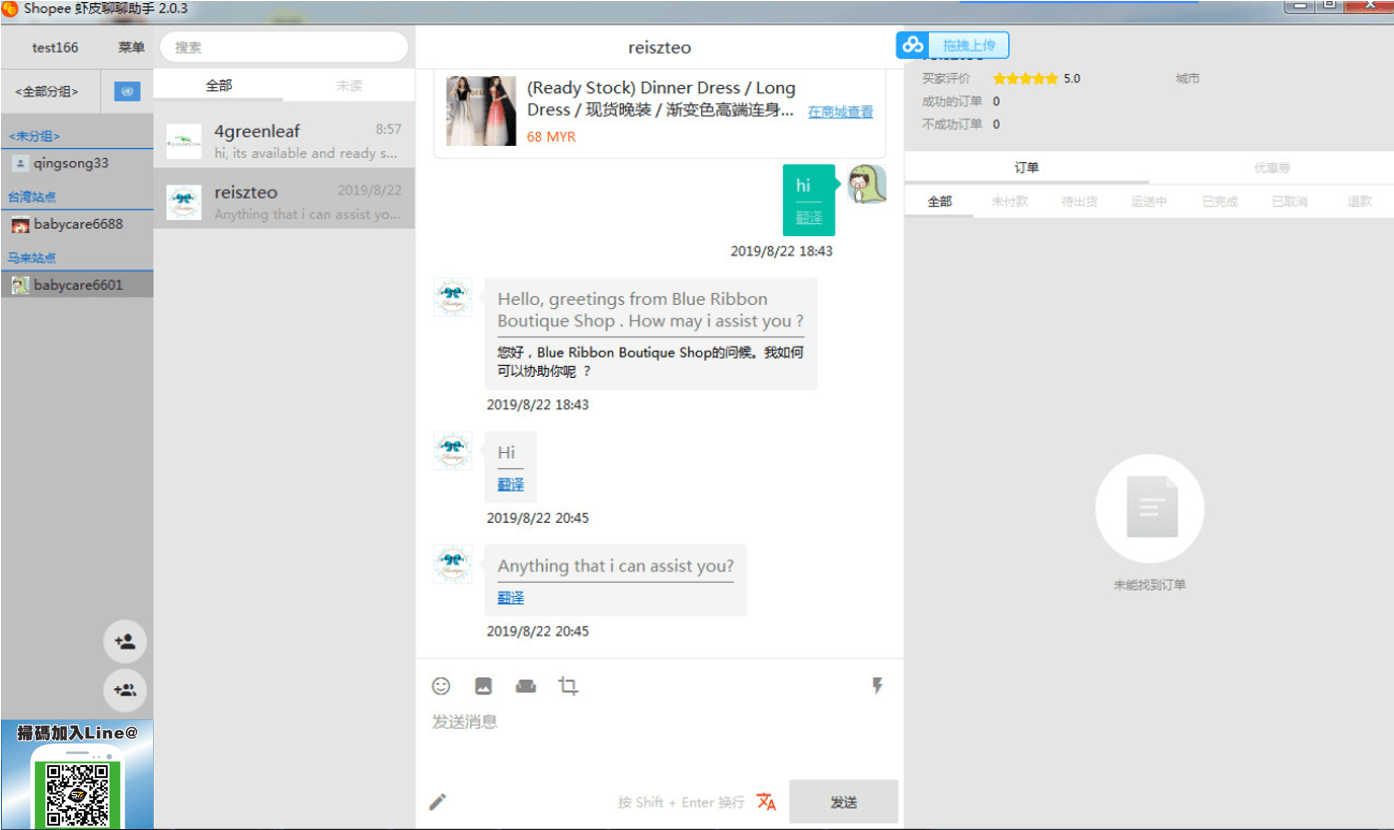Filter orders by 退款
The image size is (1394, 830).
point(1360,201)
